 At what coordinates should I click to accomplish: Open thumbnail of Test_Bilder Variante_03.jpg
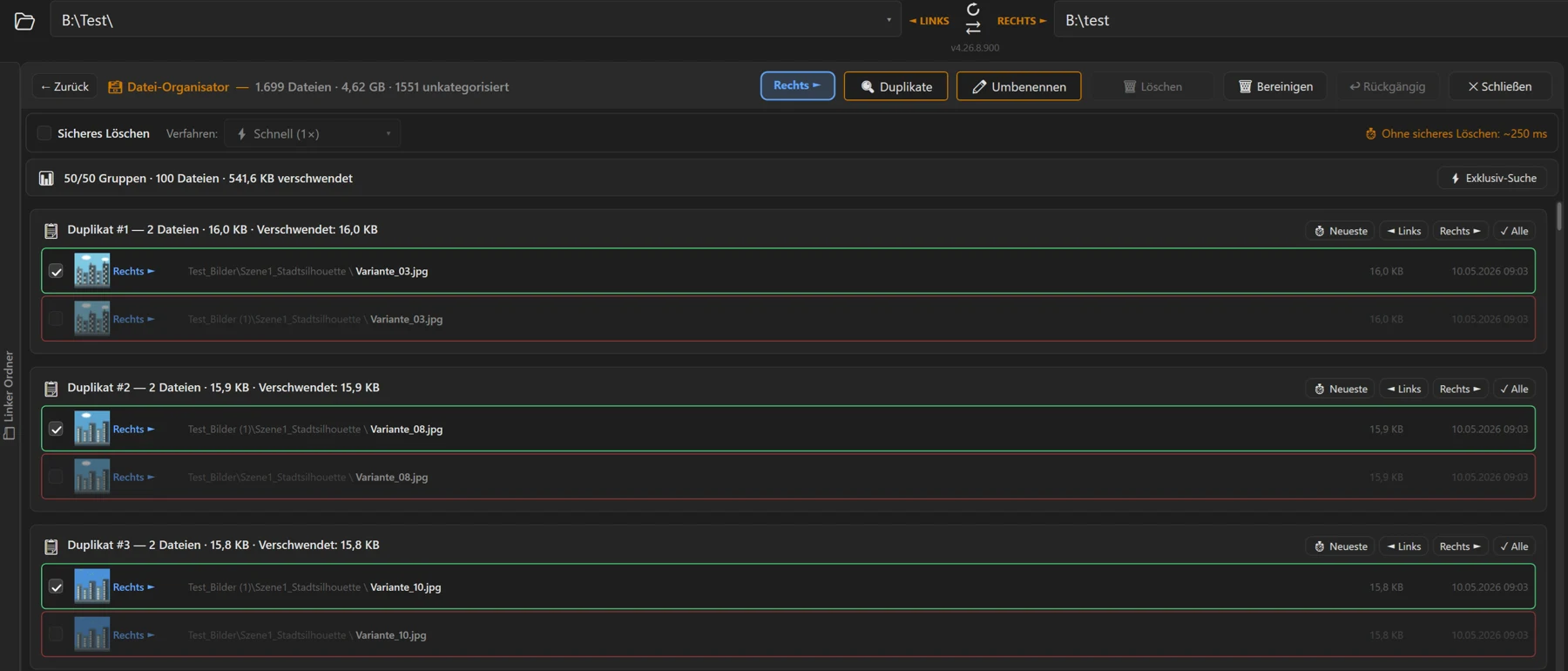(x=91, y=271)
